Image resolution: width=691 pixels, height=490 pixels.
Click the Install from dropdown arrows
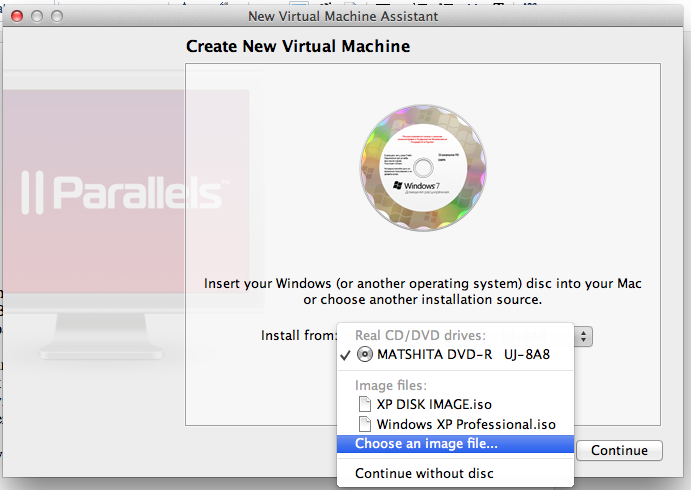click(583, 337)
